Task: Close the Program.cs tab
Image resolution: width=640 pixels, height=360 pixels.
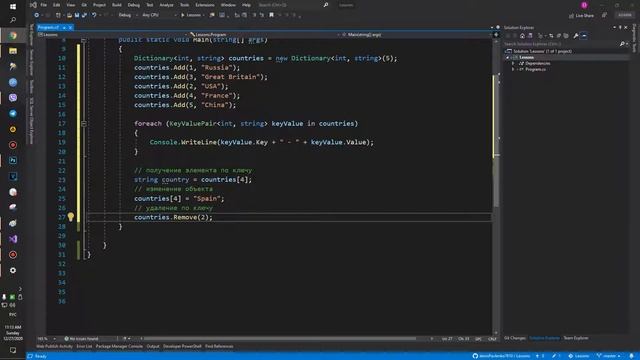Action: click(x=70, y=27)
